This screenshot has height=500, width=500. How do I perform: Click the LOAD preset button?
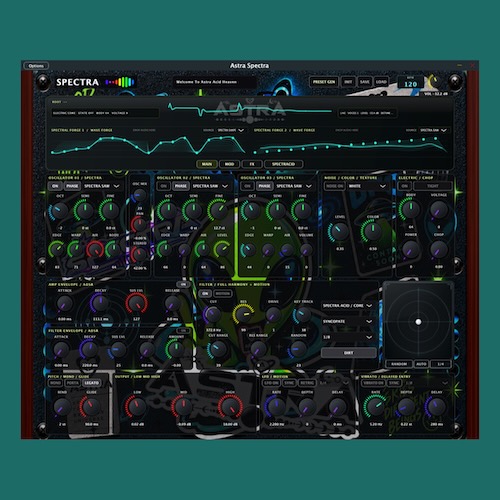(x=381, y=82)
